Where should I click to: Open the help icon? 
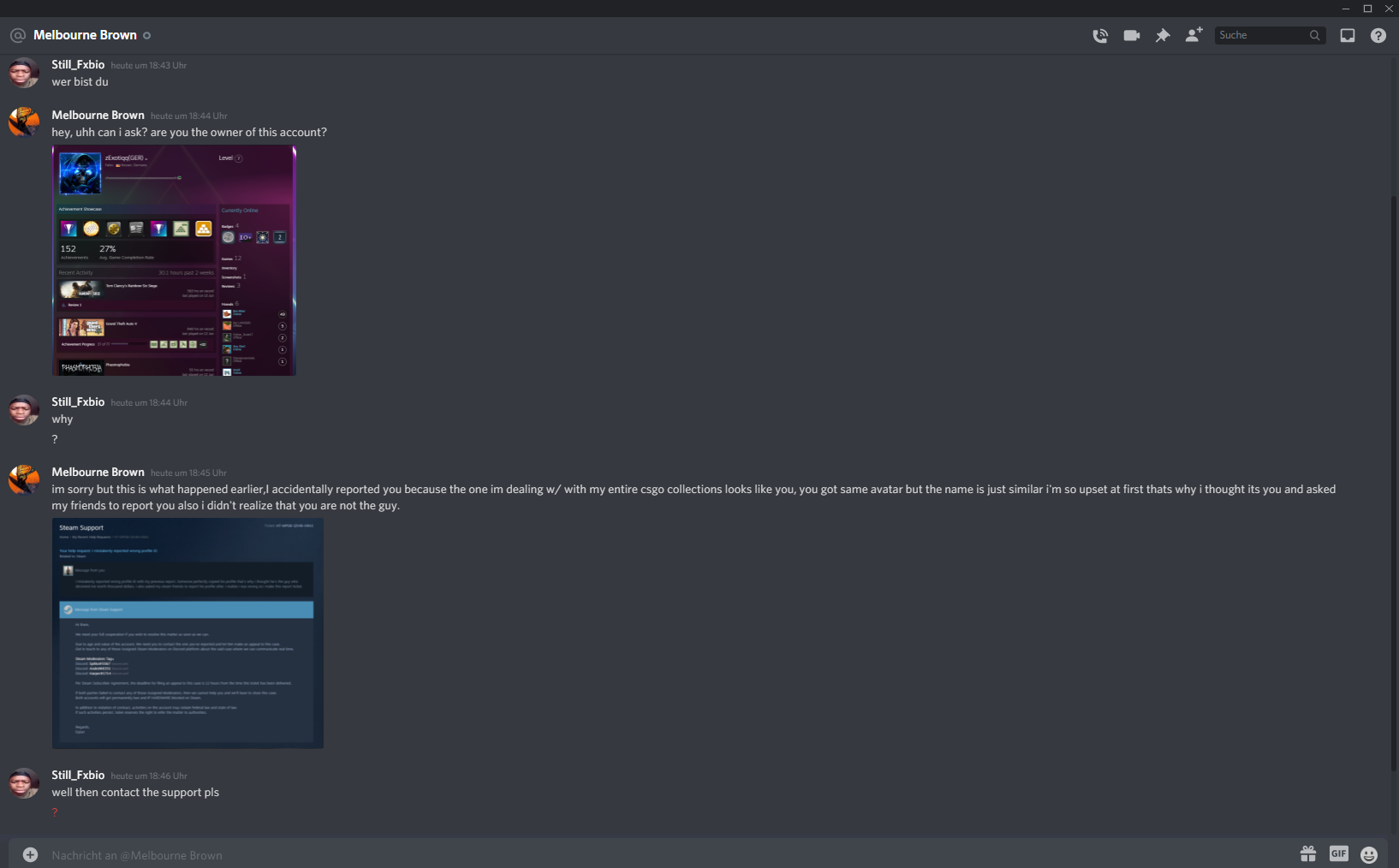(1378, 35)
